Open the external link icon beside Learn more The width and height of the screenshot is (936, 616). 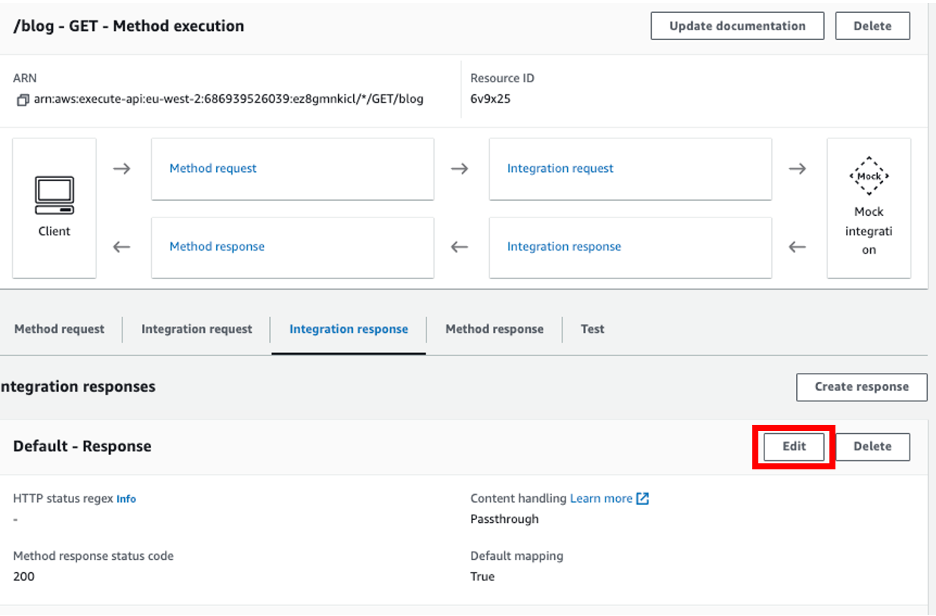point(641,498)
